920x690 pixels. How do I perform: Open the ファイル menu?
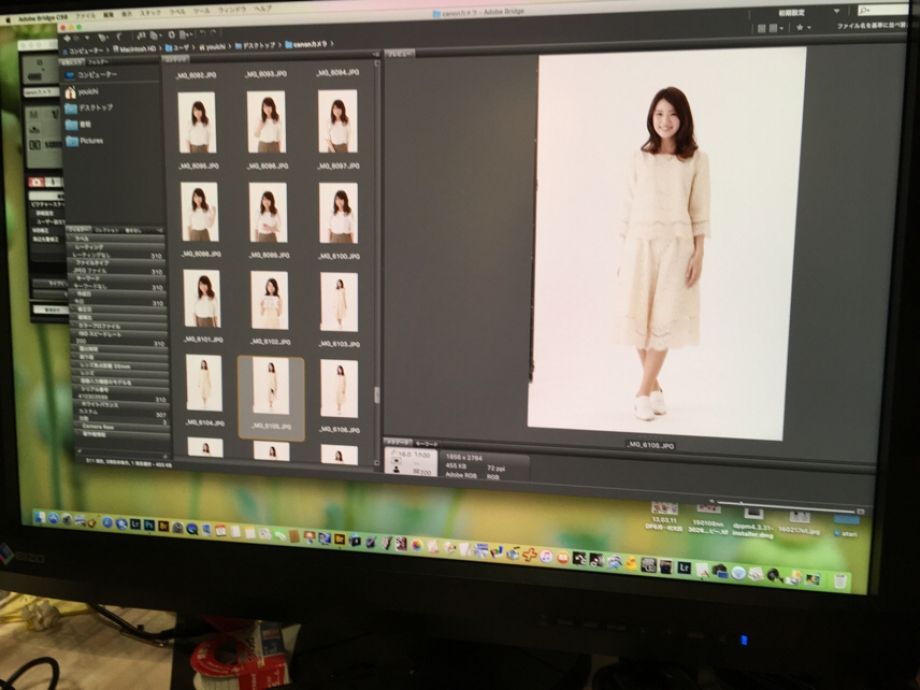click(x=86, y=16)
